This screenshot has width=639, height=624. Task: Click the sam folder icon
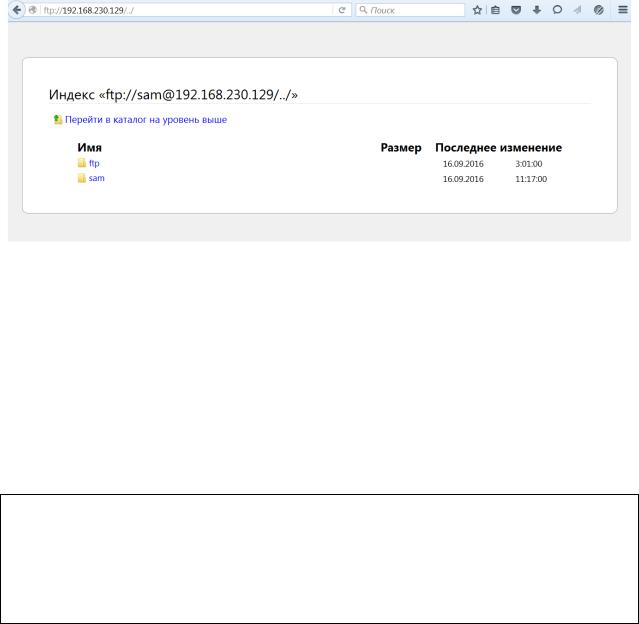tap(82, 178)
